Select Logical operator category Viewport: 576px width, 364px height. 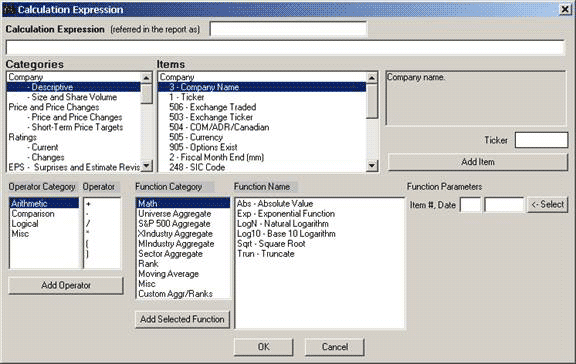click(44, 224)
